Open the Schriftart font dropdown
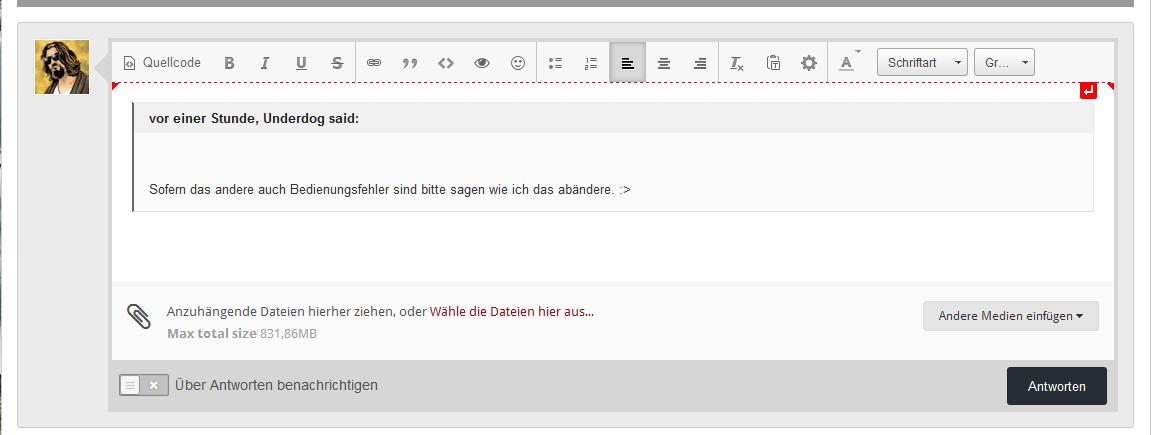1151x435 pixels. (x=922, y=63)
